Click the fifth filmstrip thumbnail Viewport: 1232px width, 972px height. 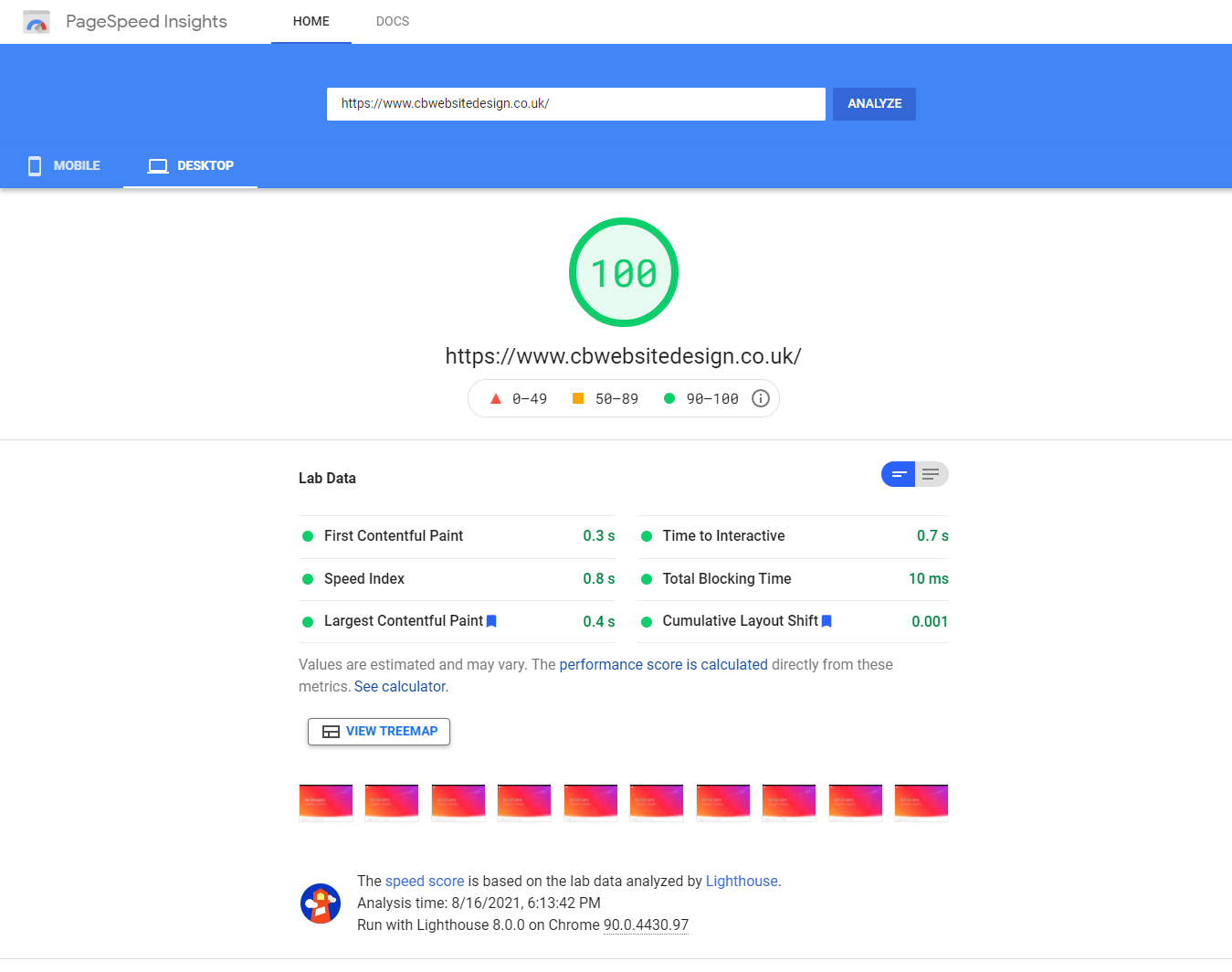click(591, 803)
